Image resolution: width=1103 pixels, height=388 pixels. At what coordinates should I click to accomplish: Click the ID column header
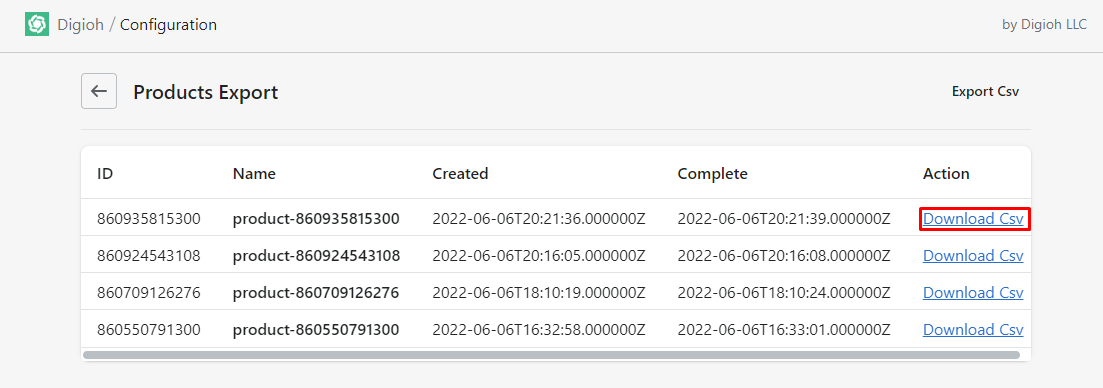pos(105,174)
